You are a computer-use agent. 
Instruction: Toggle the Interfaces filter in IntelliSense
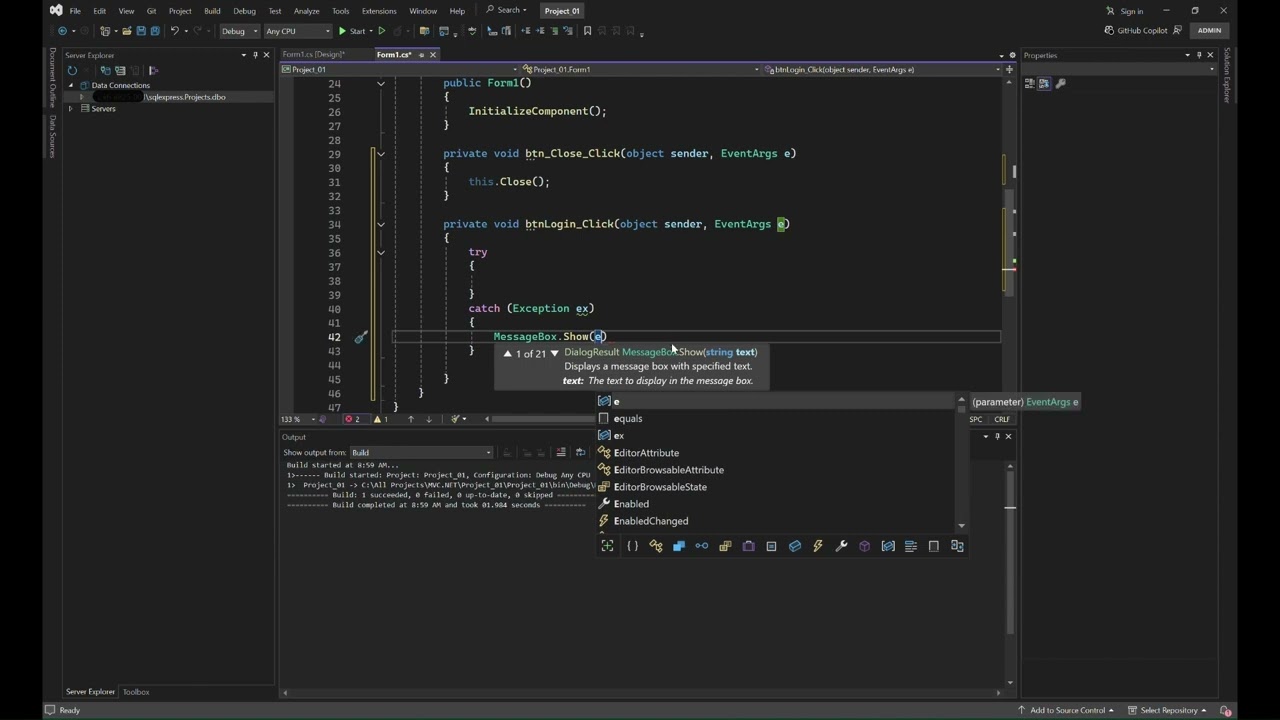[x=702, y=546]
